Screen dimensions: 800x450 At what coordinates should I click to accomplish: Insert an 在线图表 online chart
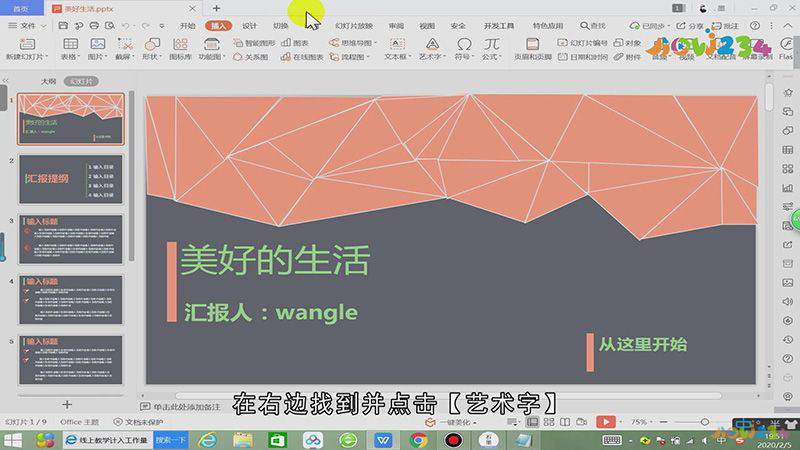[x=302, y=57]
